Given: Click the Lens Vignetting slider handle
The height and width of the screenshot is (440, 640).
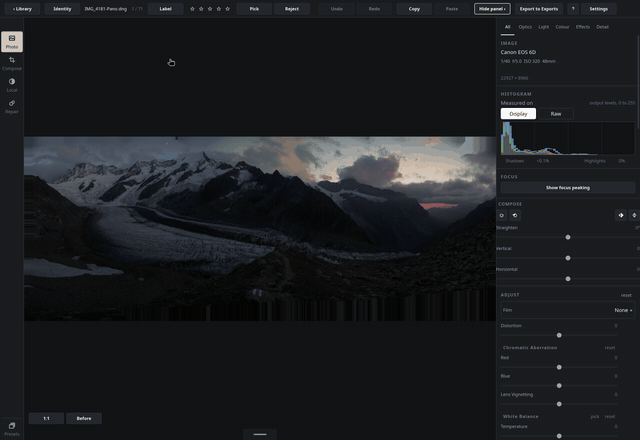Looking at the screenshot, I should click(559, 404).
